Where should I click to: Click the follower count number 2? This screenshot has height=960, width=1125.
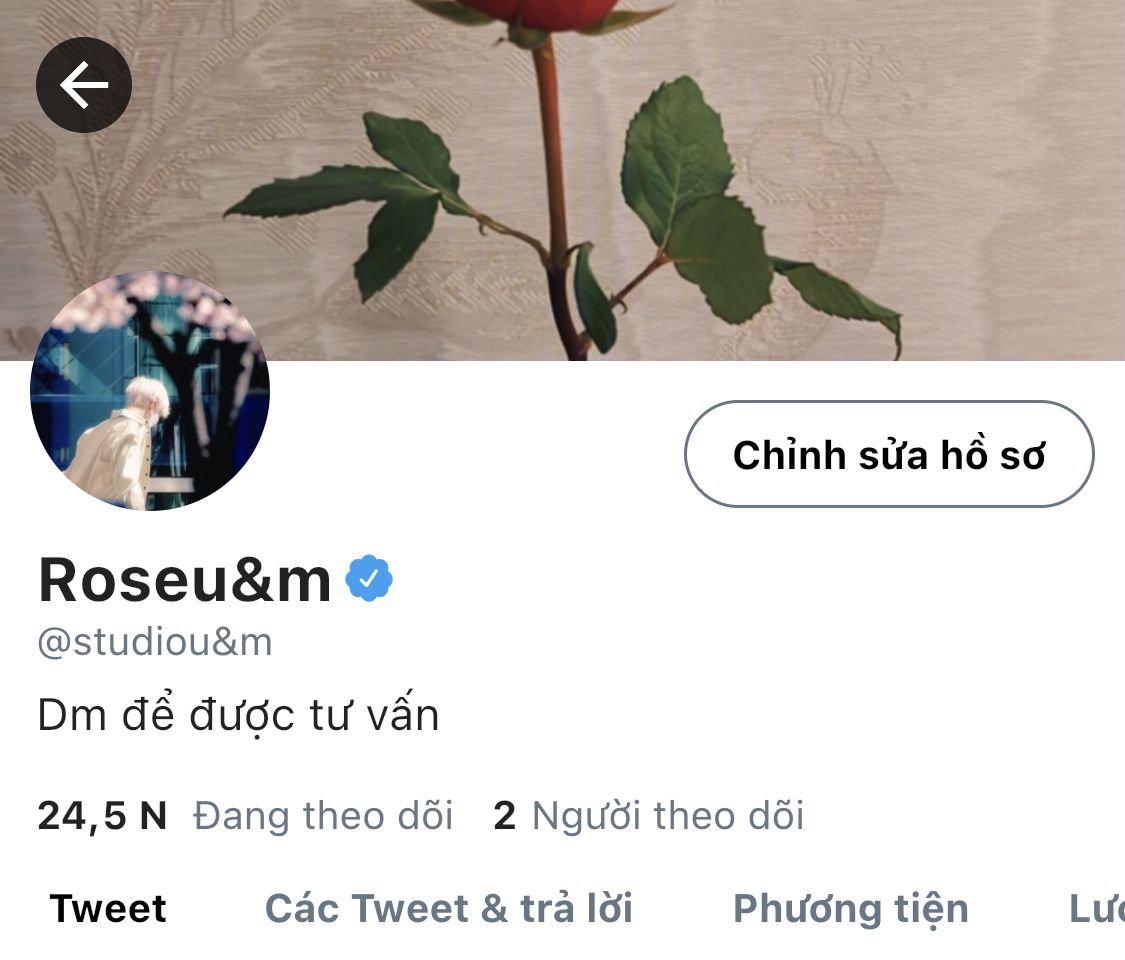pyautogui.click(x=504, y=816)
